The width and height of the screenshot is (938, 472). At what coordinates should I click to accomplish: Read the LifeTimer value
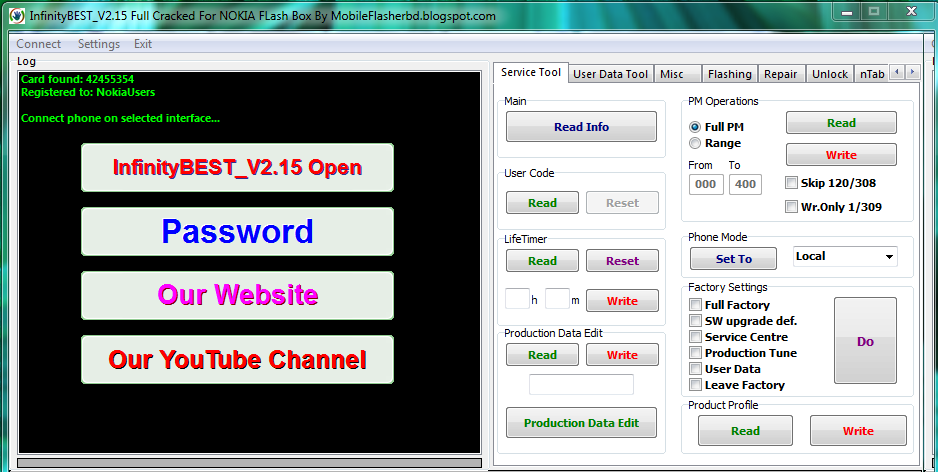[x=543, y=261]
